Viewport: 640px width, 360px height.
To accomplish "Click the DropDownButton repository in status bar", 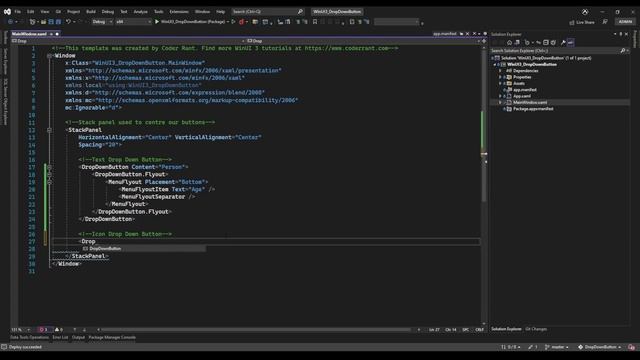I will point(600,347).
